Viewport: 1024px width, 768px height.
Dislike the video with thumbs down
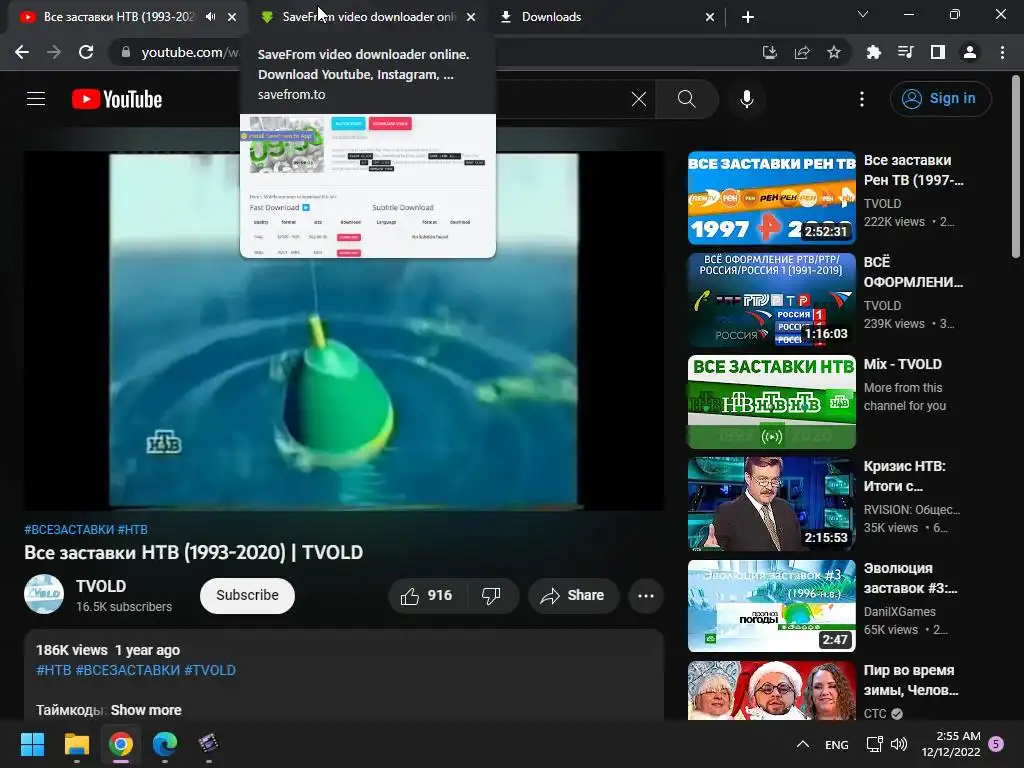point(492,596)
